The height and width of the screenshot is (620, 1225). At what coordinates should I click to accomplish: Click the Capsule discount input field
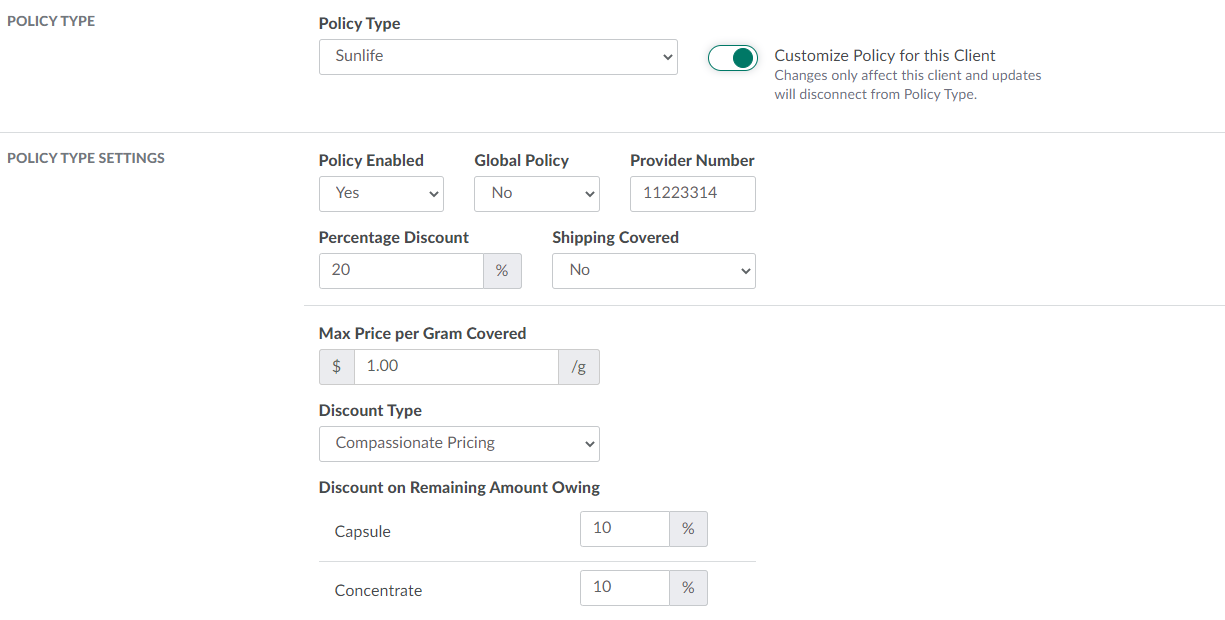[624, 529]
